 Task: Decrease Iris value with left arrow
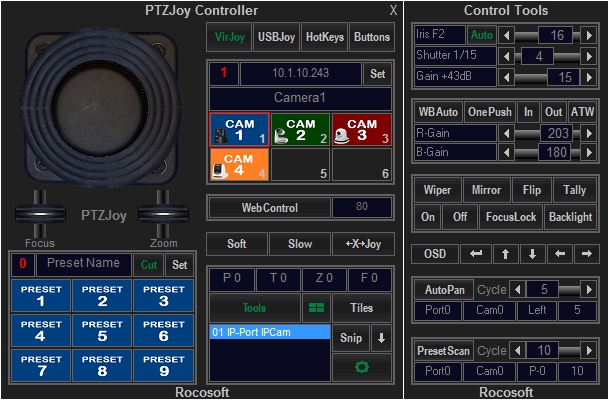506,35
